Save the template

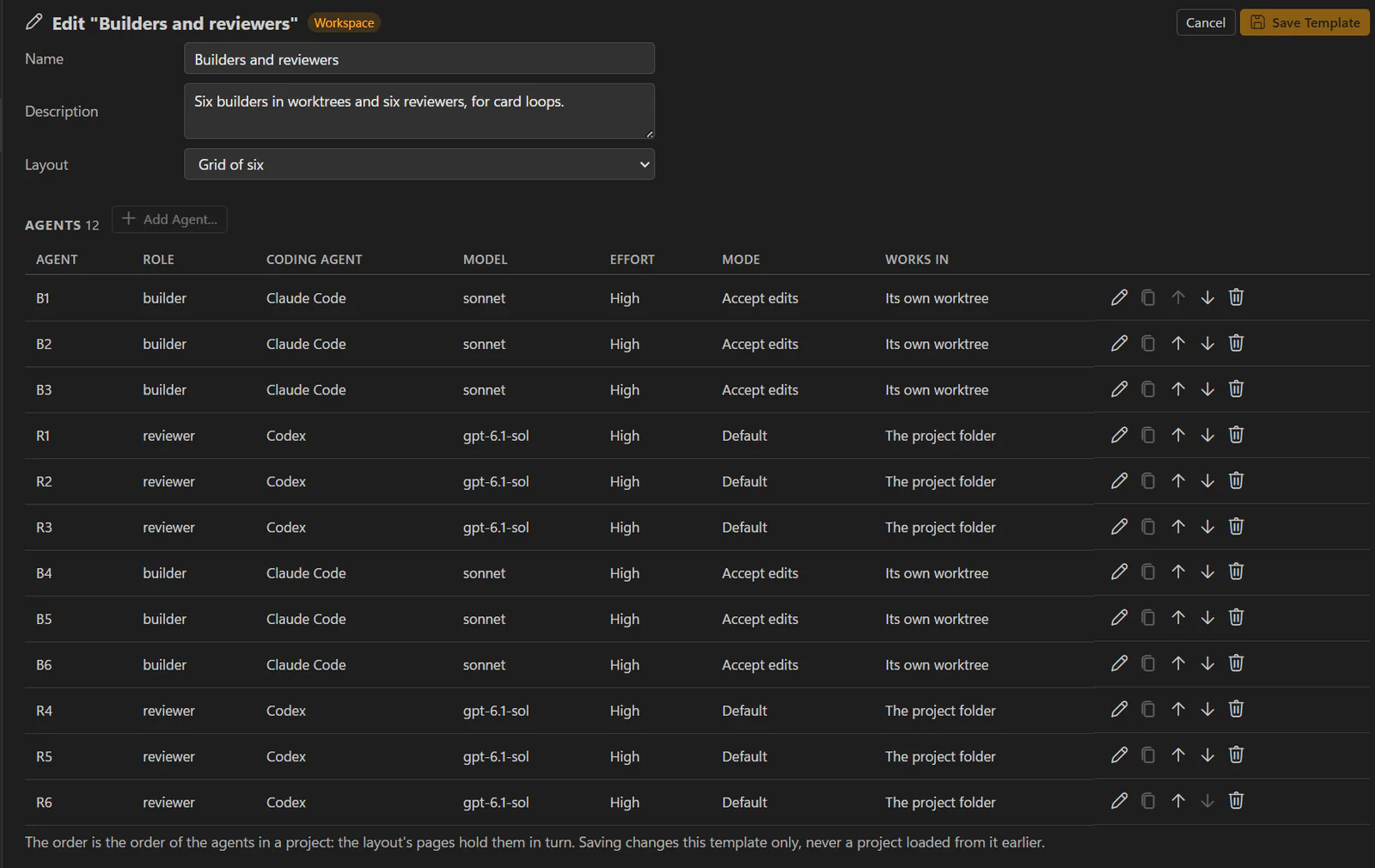click(1305, 22)
